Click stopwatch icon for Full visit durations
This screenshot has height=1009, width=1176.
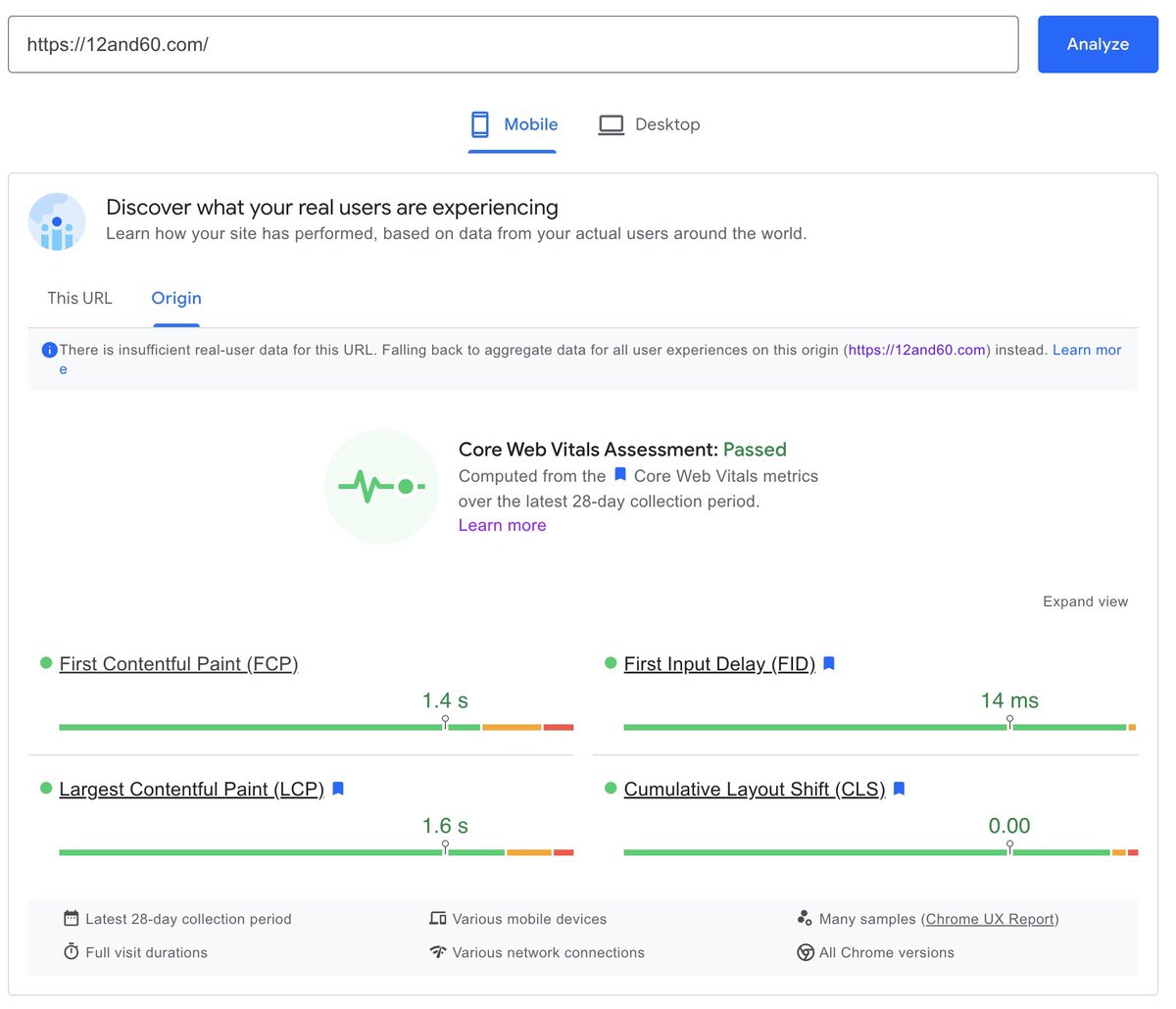(x=71, y=951)
